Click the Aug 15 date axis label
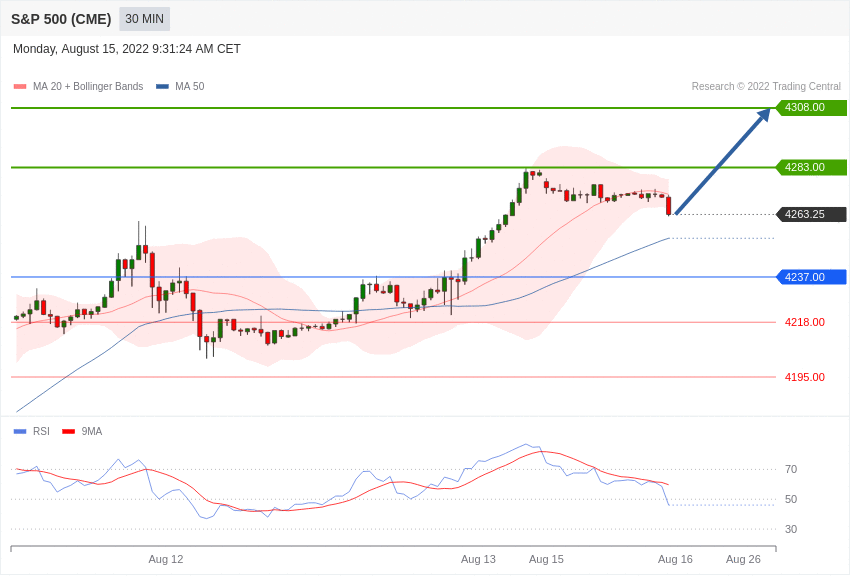 pyautogui.click(x=546, y=559)
